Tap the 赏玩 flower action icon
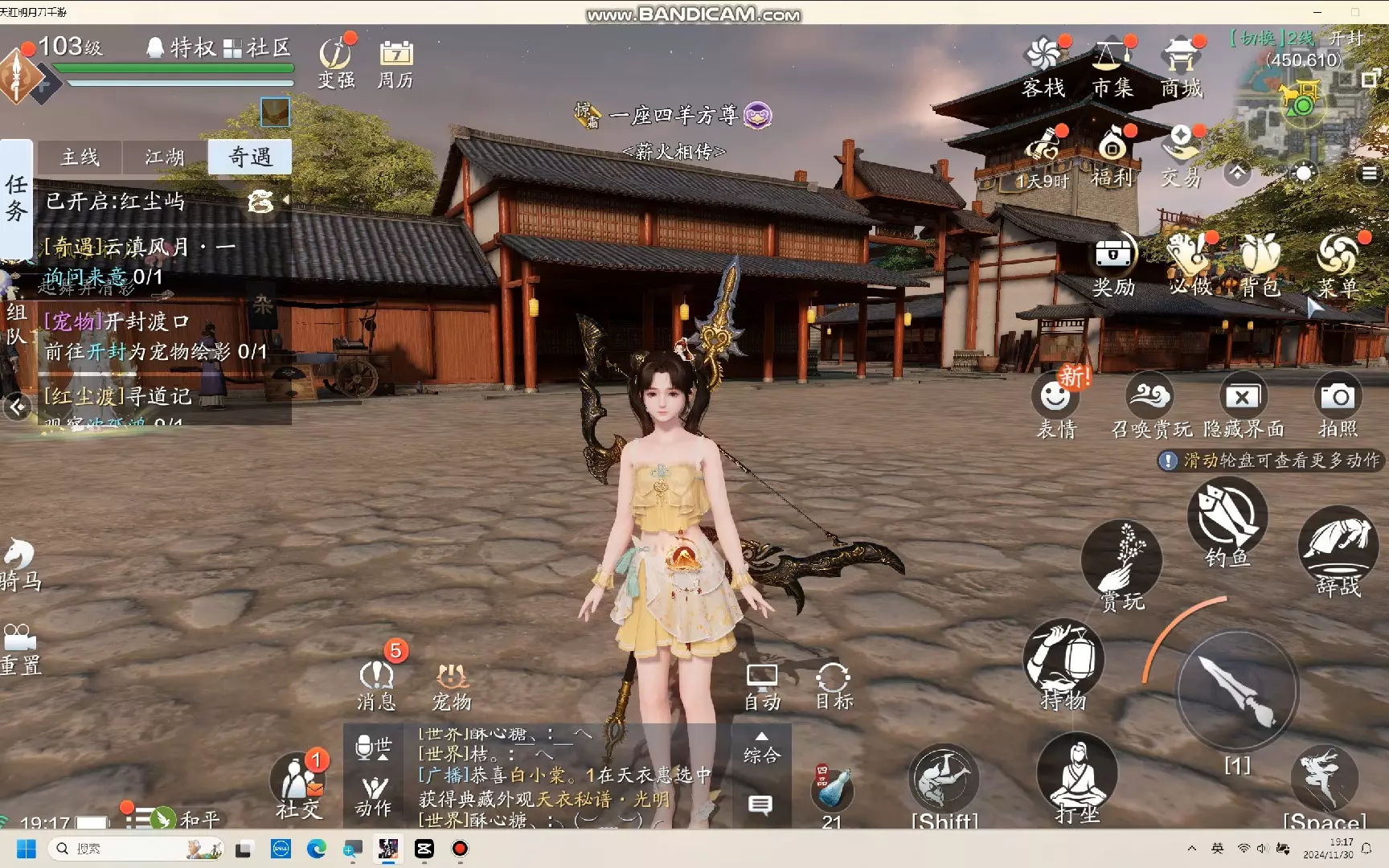The image size is (1389, 868). [x=1122, y=567]
